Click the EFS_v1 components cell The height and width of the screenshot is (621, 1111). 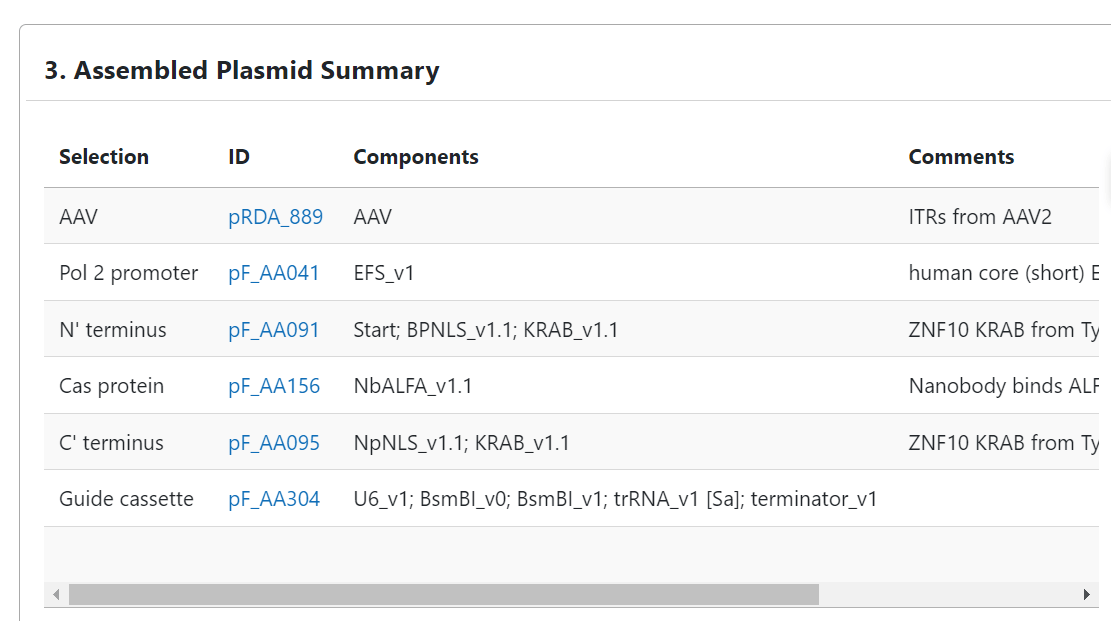tap(381, 272)
